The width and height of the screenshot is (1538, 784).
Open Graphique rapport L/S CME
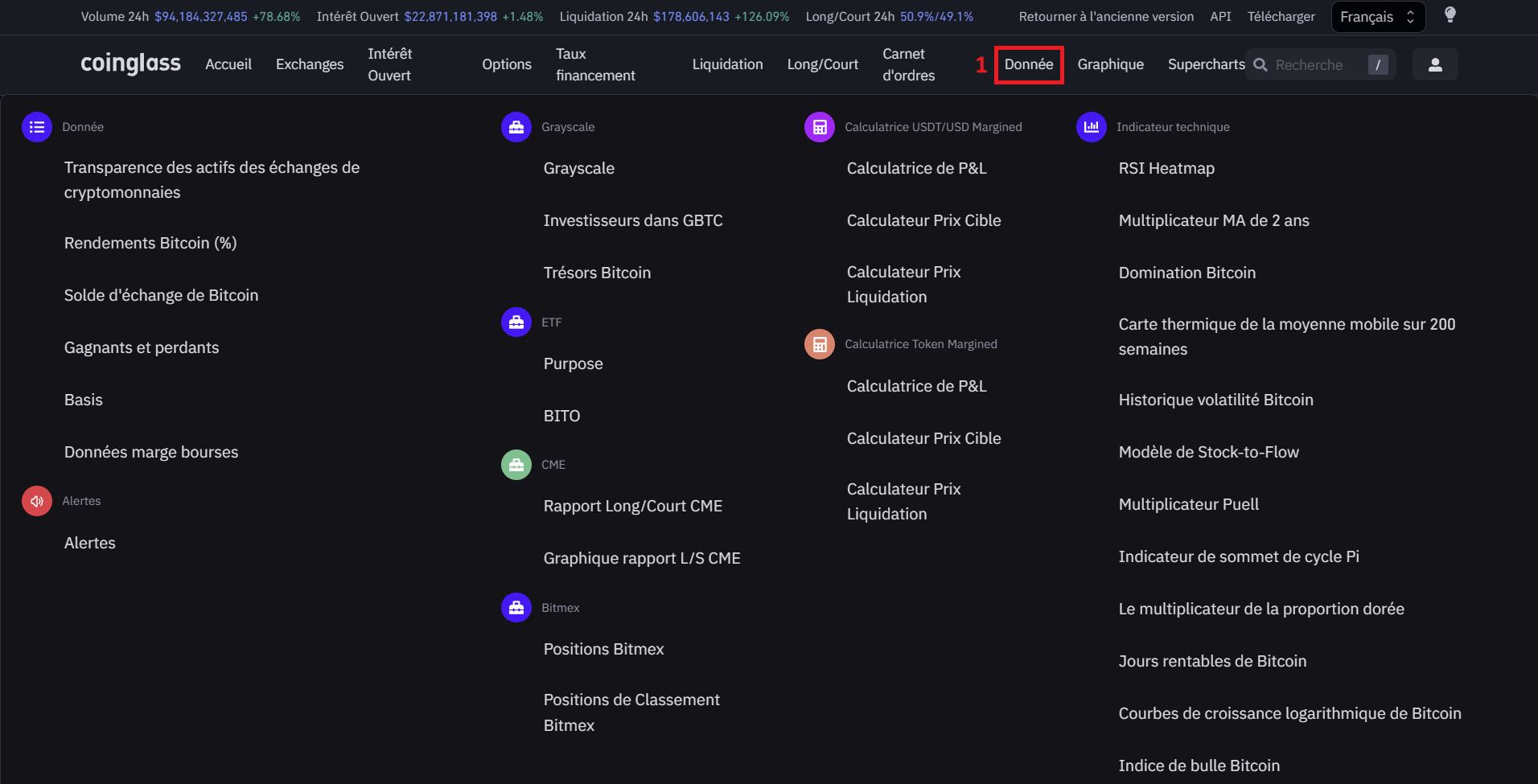(x=642, y=558)
